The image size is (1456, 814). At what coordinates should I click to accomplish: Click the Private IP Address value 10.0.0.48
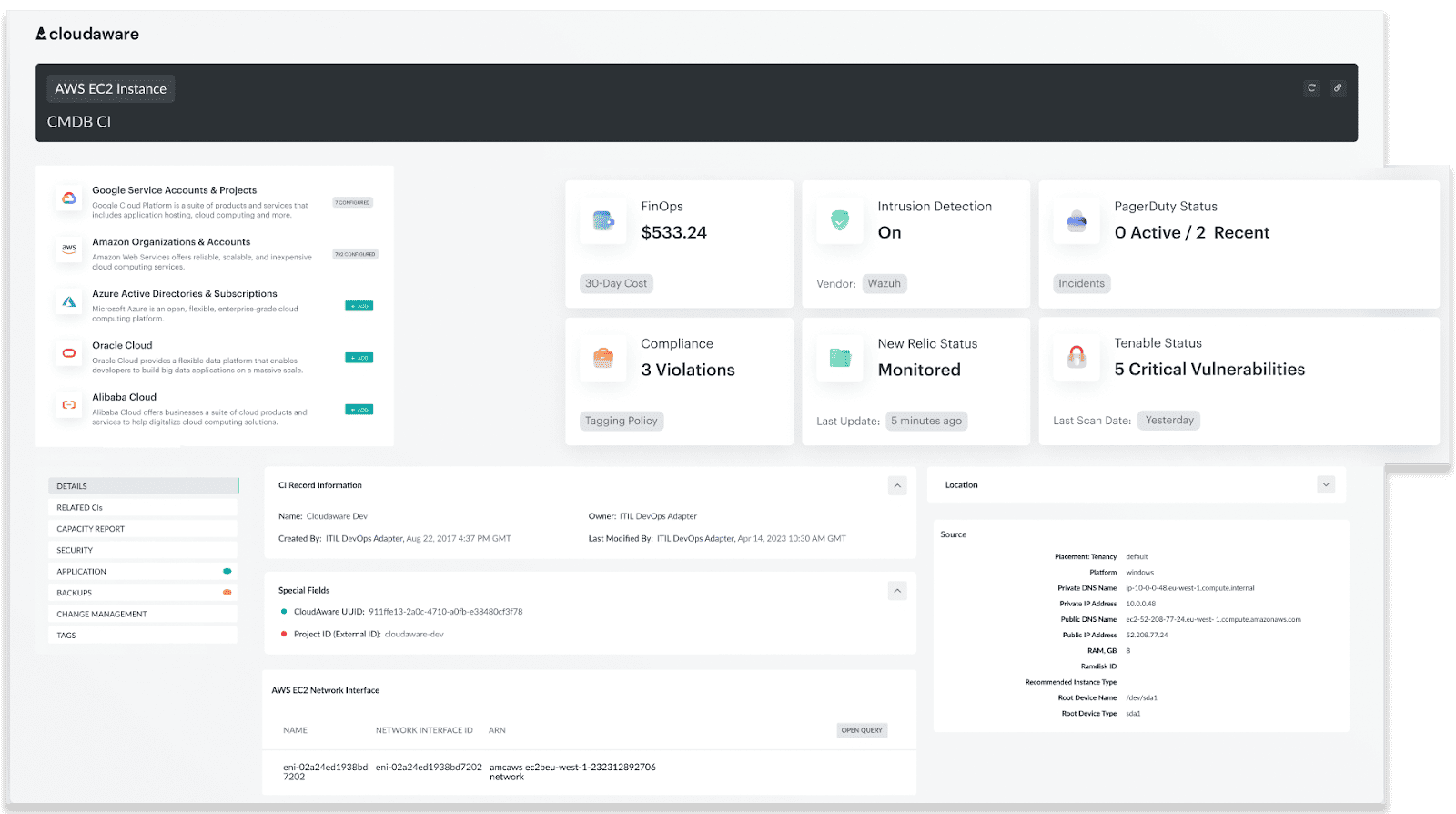[x=1141, y=604]
